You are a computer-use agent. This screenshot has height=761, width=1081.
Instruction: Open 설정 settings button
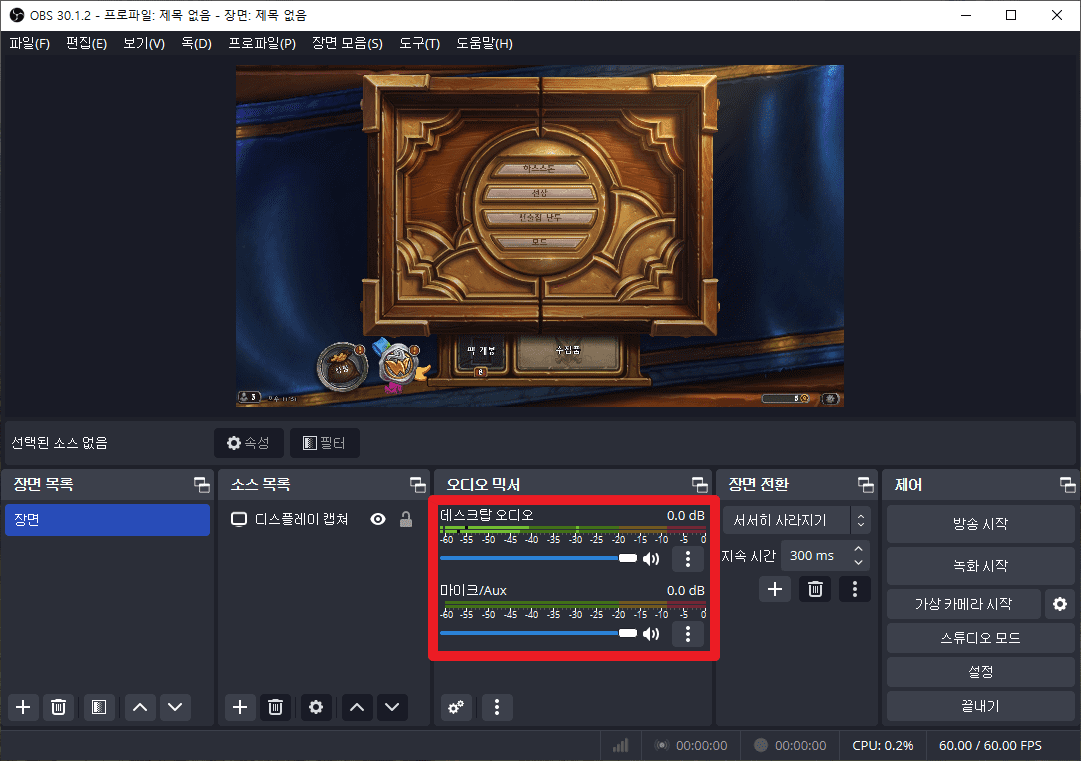pos(980,672)
